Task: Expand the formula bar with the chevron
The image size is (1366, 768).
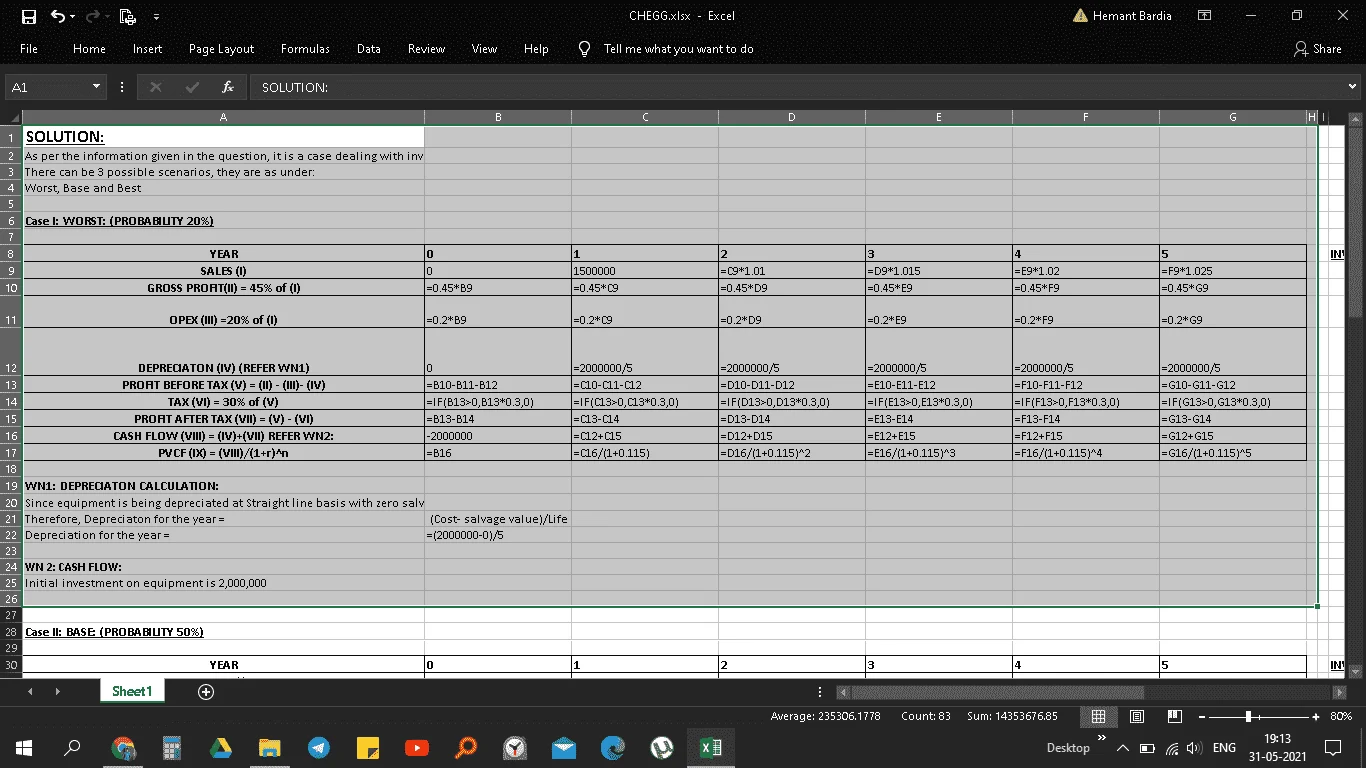Action: click(x=1353, y=87)
